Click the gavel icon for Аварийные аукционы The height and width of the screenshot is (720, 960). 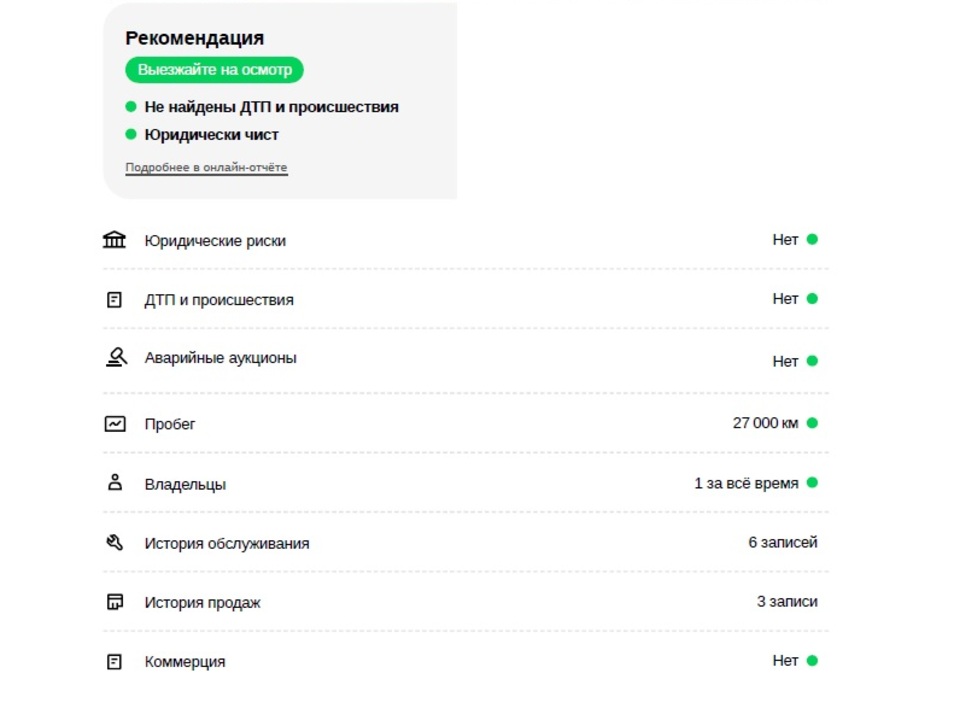tap(116, 357)
